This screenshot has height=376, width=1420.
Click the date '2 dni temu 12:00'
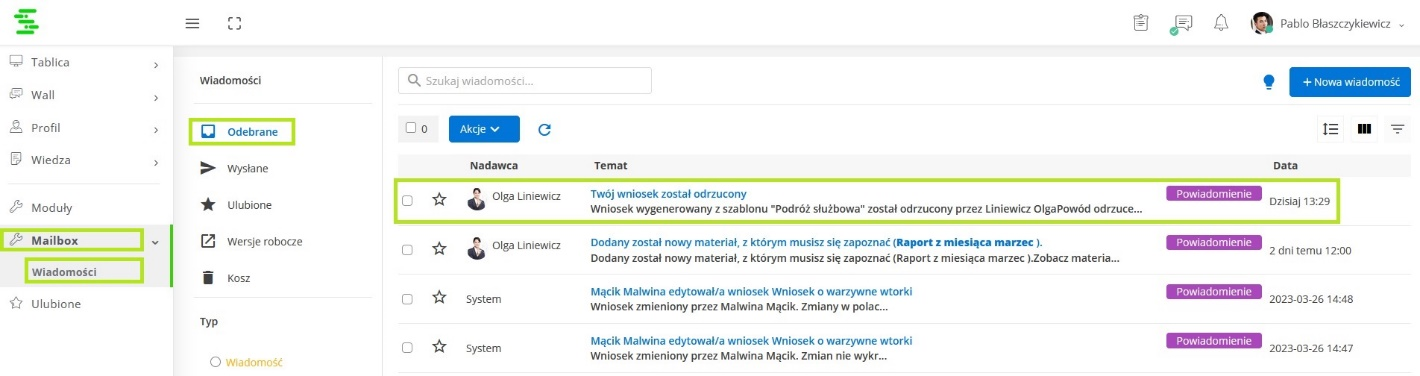coord(1311,250)
